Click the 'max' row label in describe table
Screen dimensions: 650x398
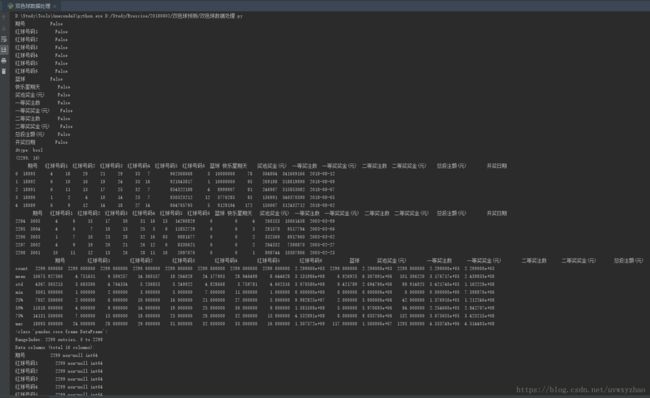click(19, 323)
